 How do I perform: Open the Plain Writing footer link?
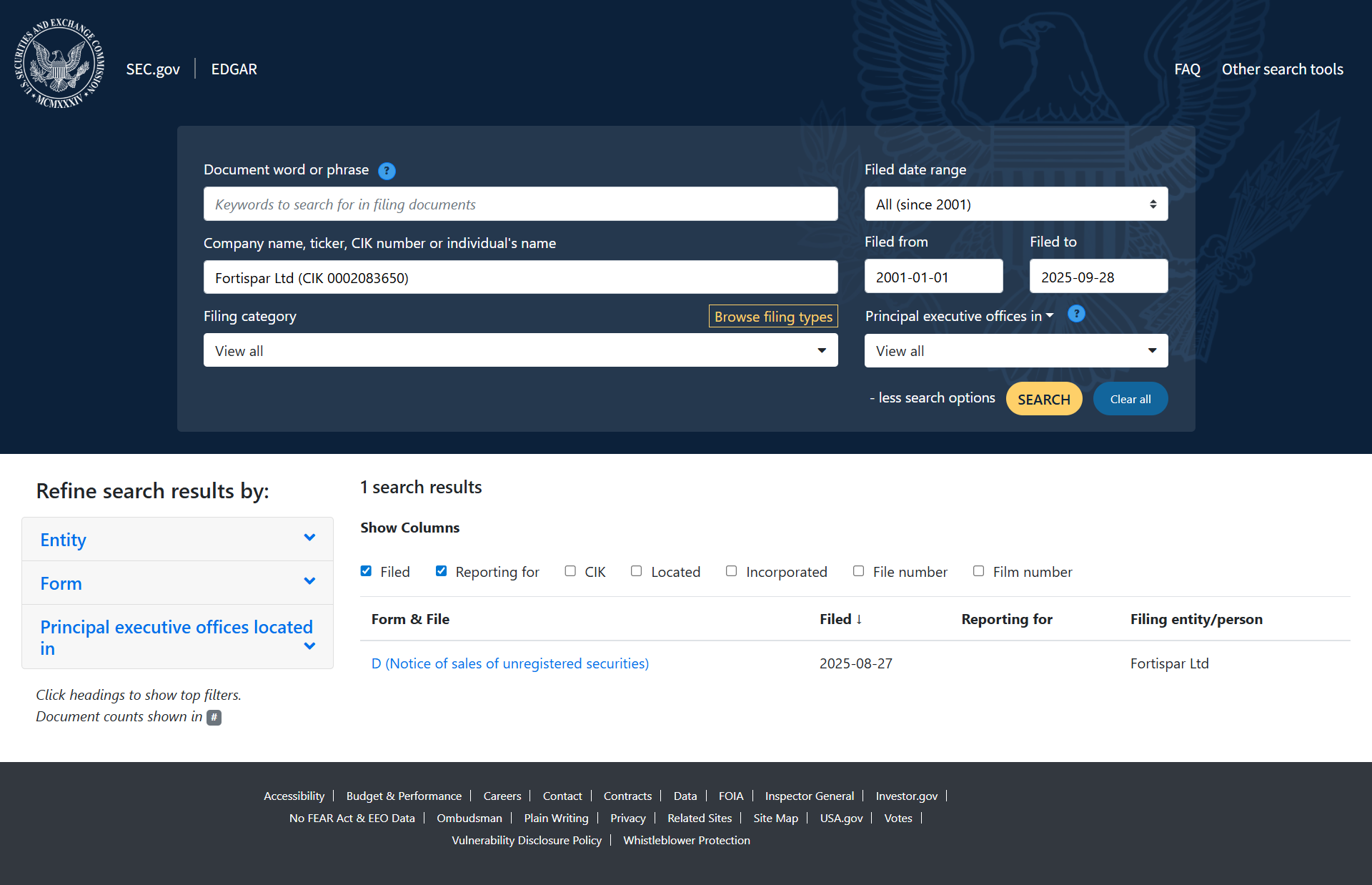(556, 819)
